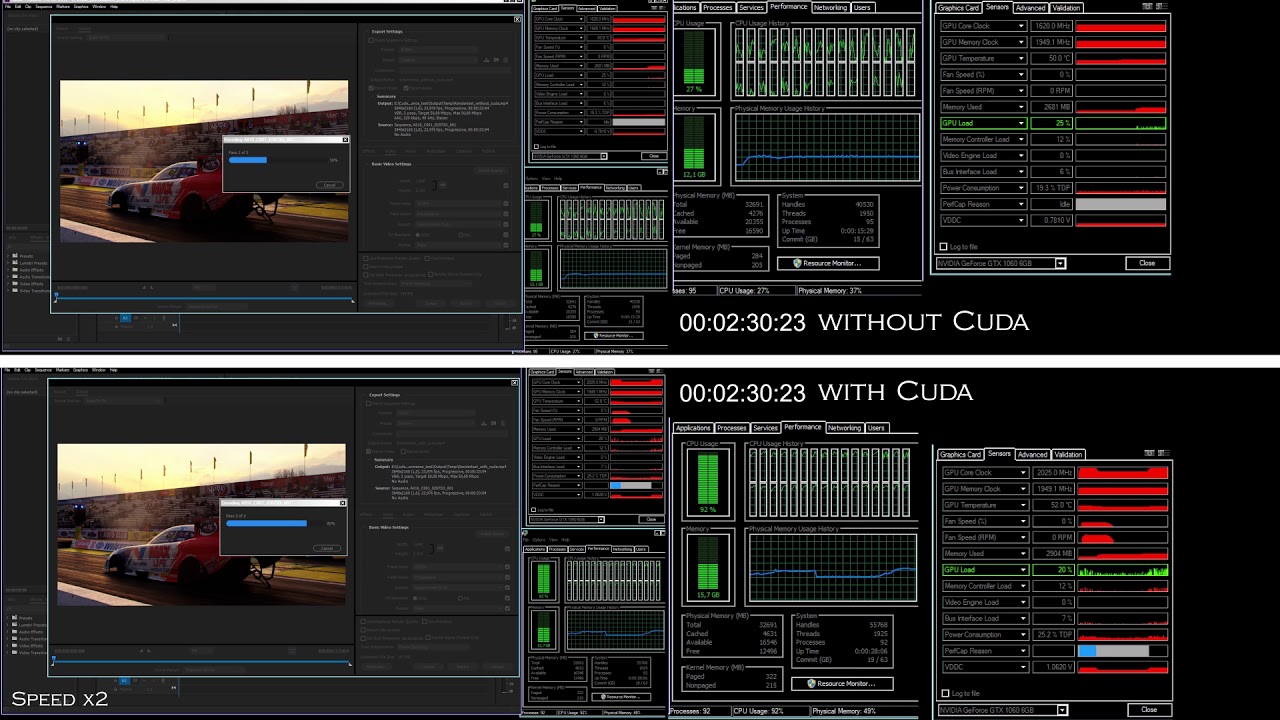The width and height of the screenshot is (1280, 720).
Task: Click the save preset icon in the top Export Settings dialog
Action: (x=486, y=60)
